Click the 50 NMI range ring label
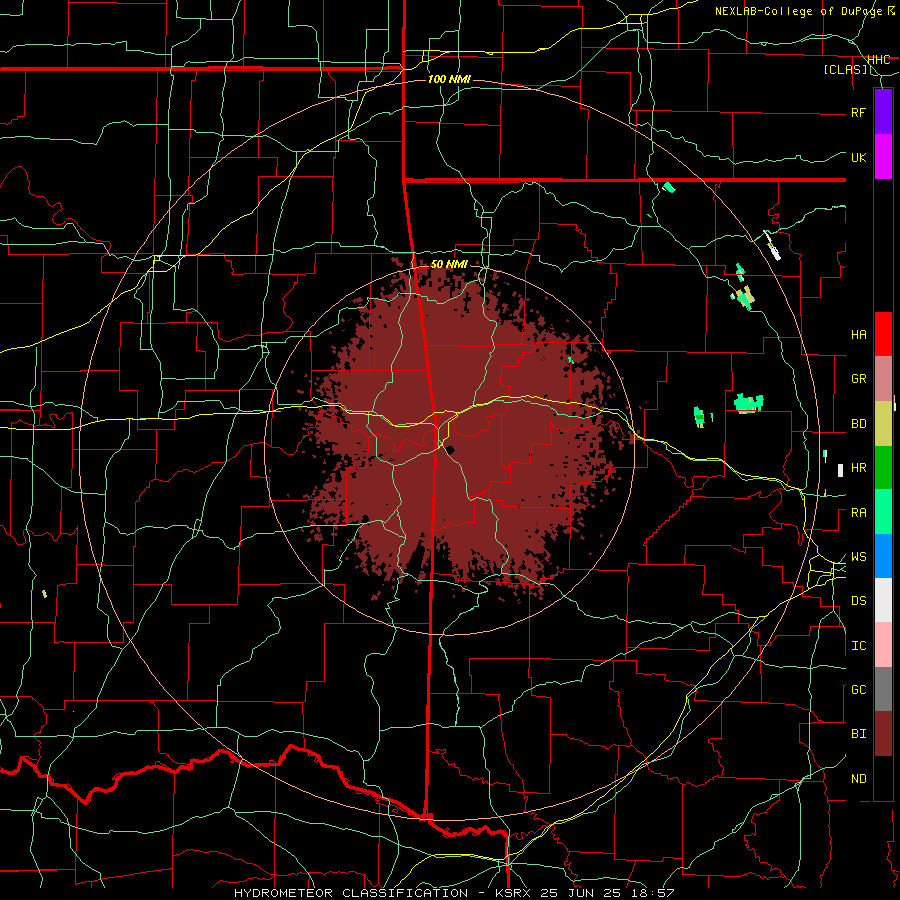The image size is (900, 900). click(449, 265)
